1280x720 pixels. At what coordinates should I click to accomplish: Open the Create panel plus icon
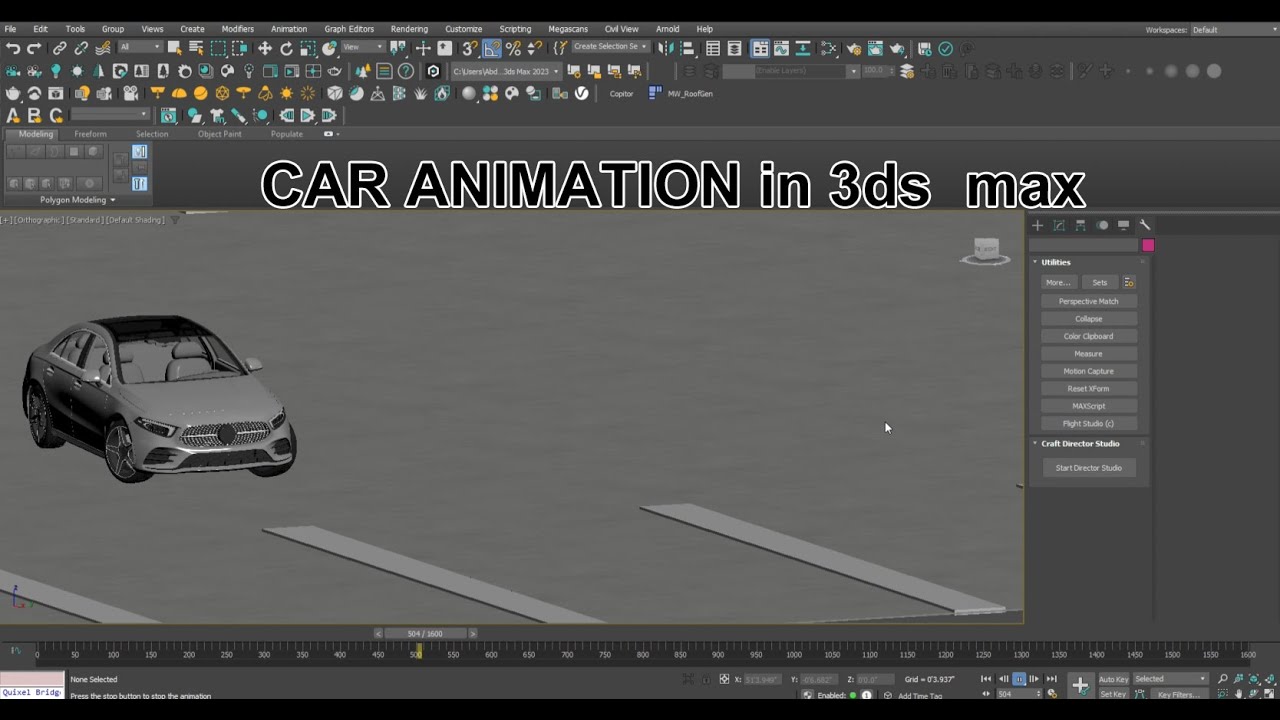(1038, 225)
